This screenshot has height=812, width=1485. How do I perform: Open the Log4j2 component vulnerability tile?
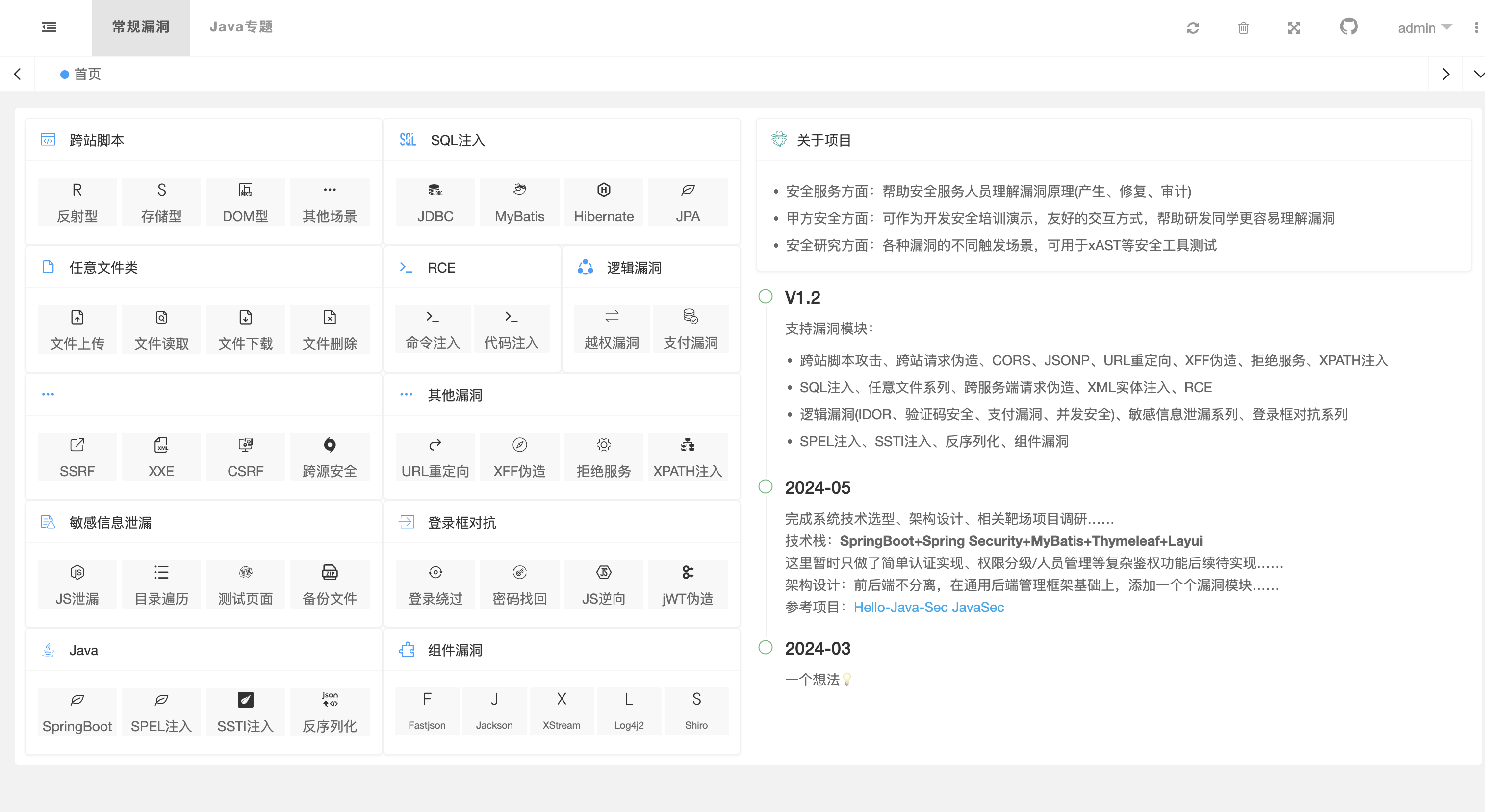pos(628,711)
